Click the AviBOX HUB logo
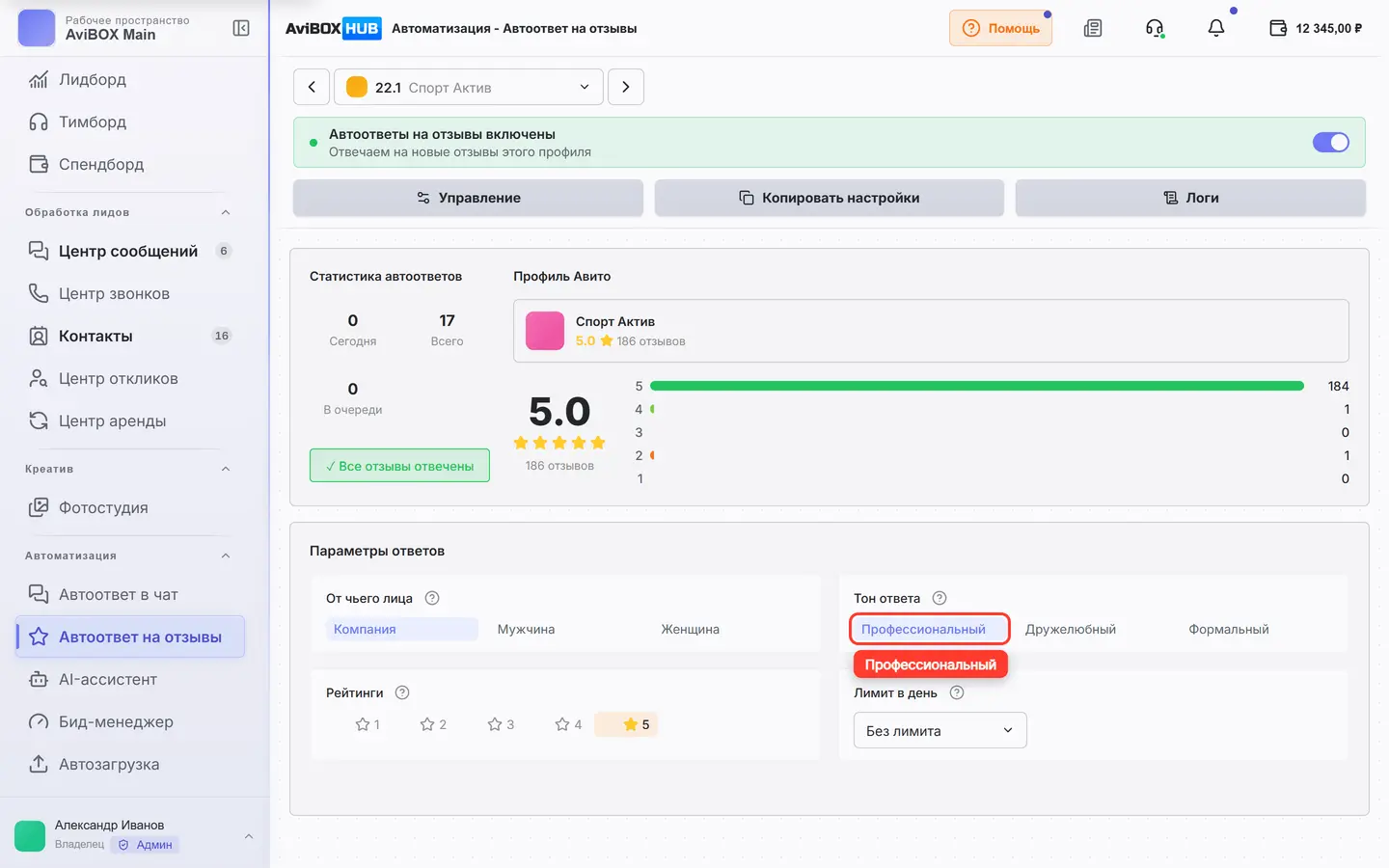This screenshot has width=1389, height=868. [x=333, y=28]
